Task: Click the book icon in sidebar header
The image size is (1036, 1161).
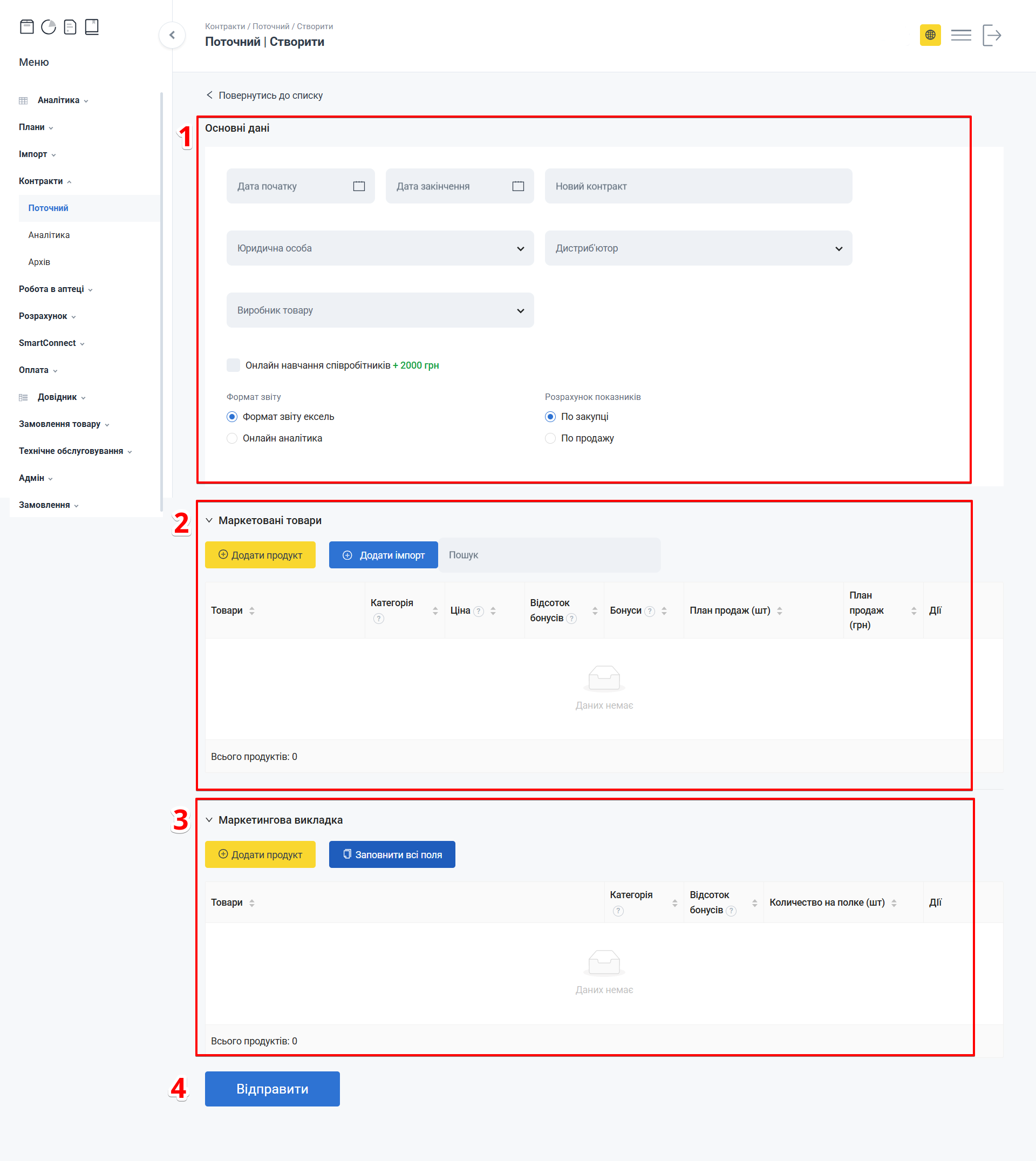Action: point(92,27)
